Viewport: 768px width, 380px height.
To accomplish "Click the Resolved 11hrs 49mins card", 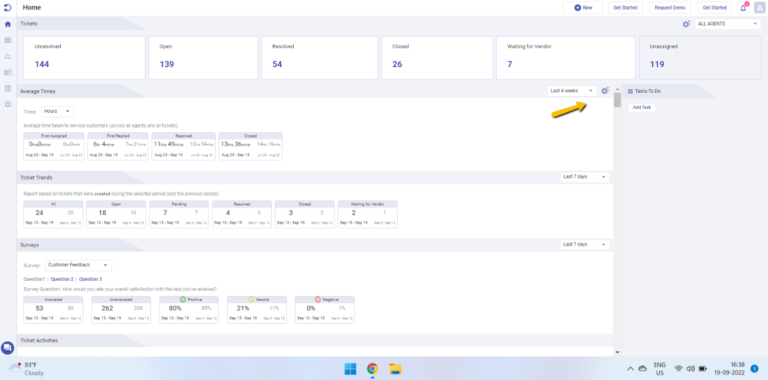I will [183, 146].
